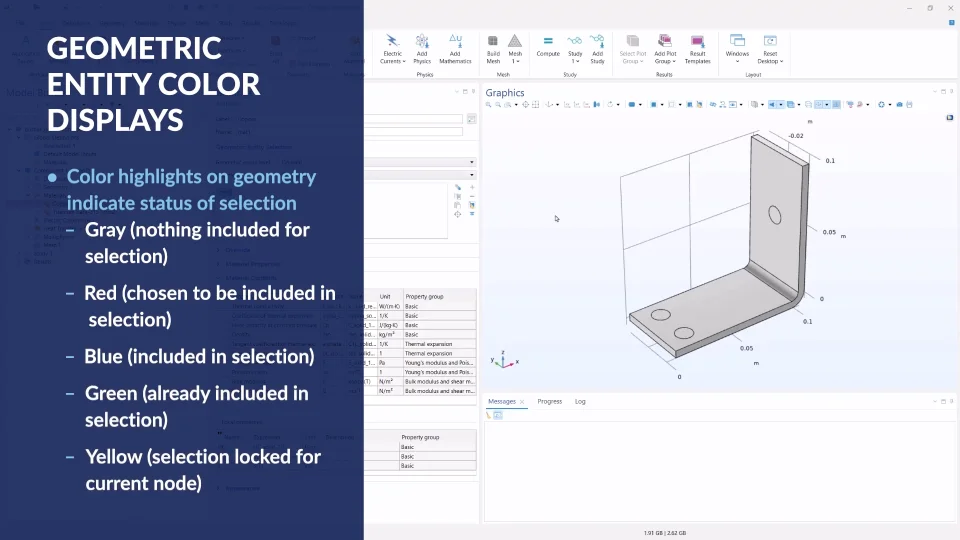Toggle the blue solid square select button
The width and height of the screenshot is (960, 540).
click(653, 105)
